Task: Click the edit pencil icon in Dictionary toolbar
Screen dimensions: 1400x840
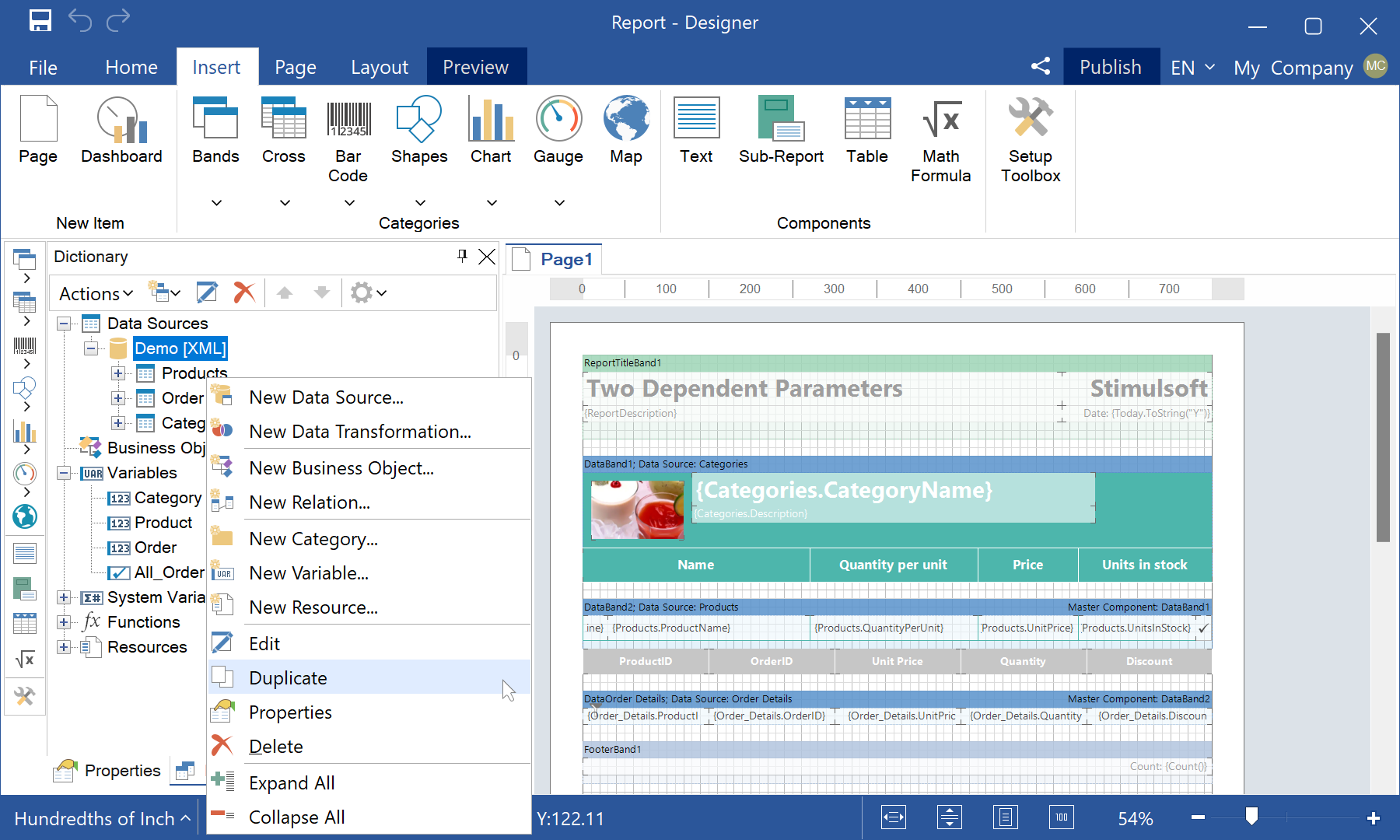Action: [207, 292]
